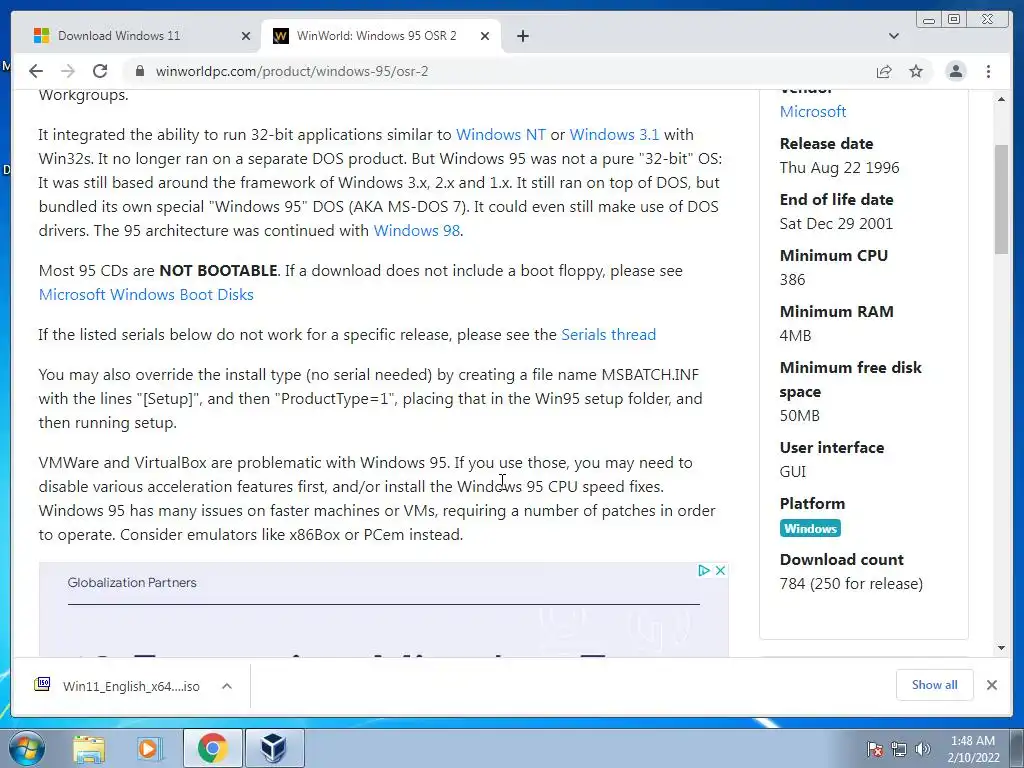
Task: Click the Chrome taskbar icon
Action: 212,748
